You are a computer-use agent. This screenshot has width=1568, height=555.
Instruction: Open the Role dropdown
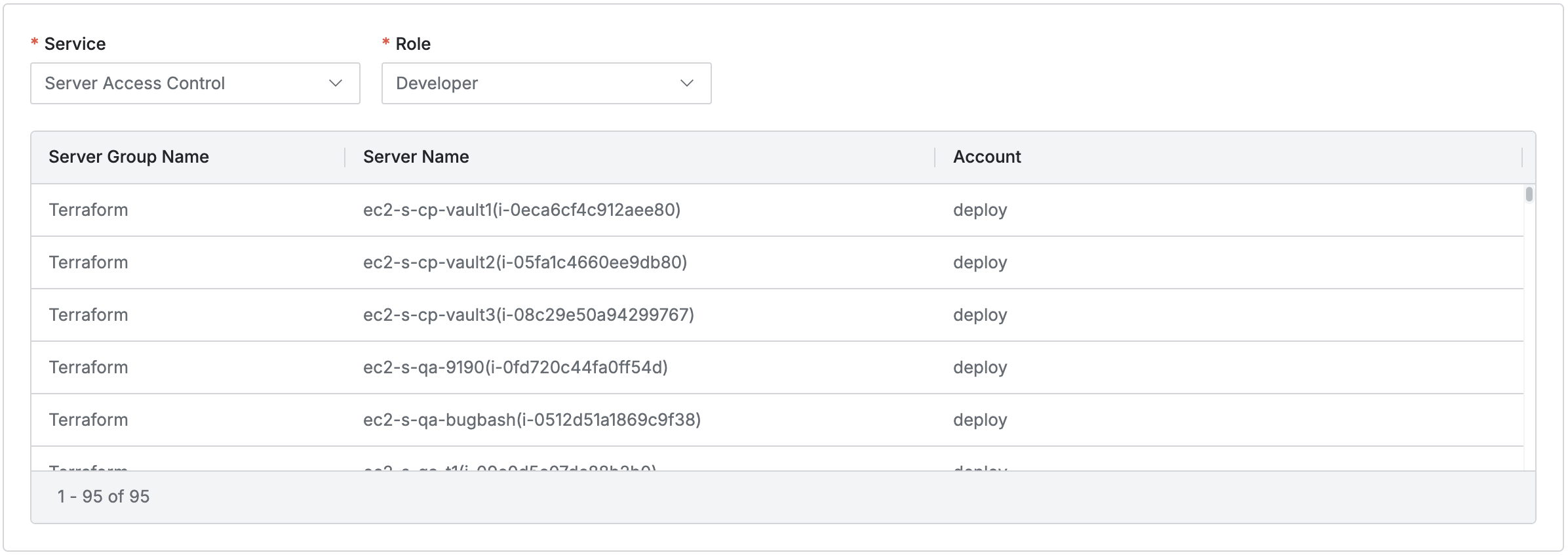(x=546, y=83)
